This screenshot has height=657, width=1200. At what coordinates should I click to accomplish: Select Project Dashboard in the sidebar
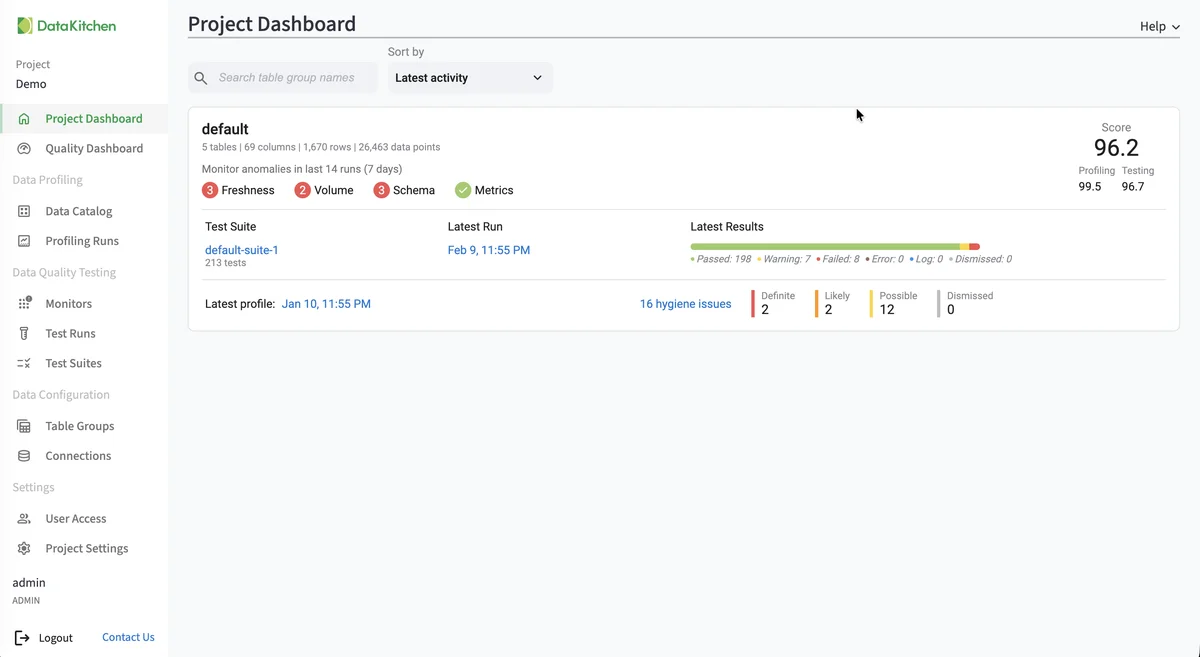point(93,118)
